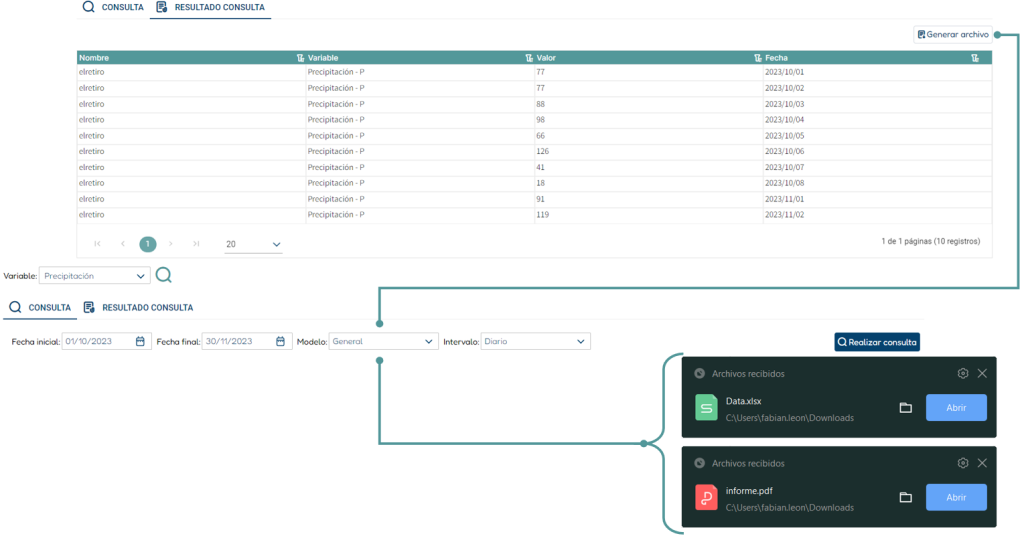Screen dimensions: 1024x536
Task: Click date 2023/11/01 cell
Action: 784,199
